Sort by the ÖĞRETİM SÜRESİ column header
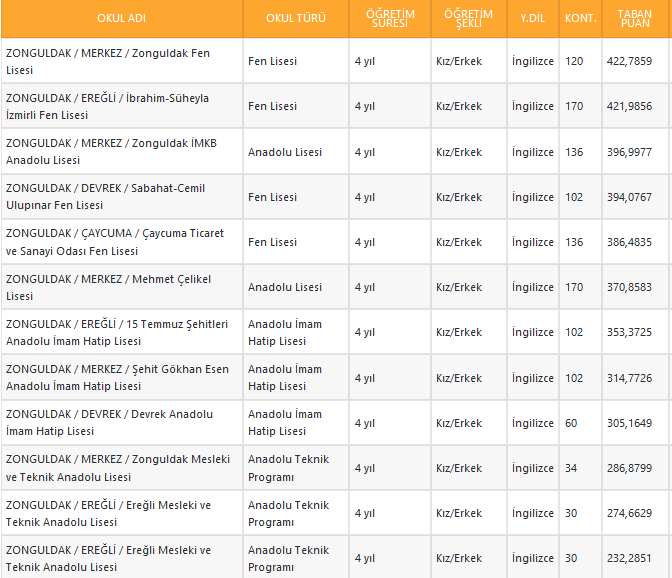 391,19
